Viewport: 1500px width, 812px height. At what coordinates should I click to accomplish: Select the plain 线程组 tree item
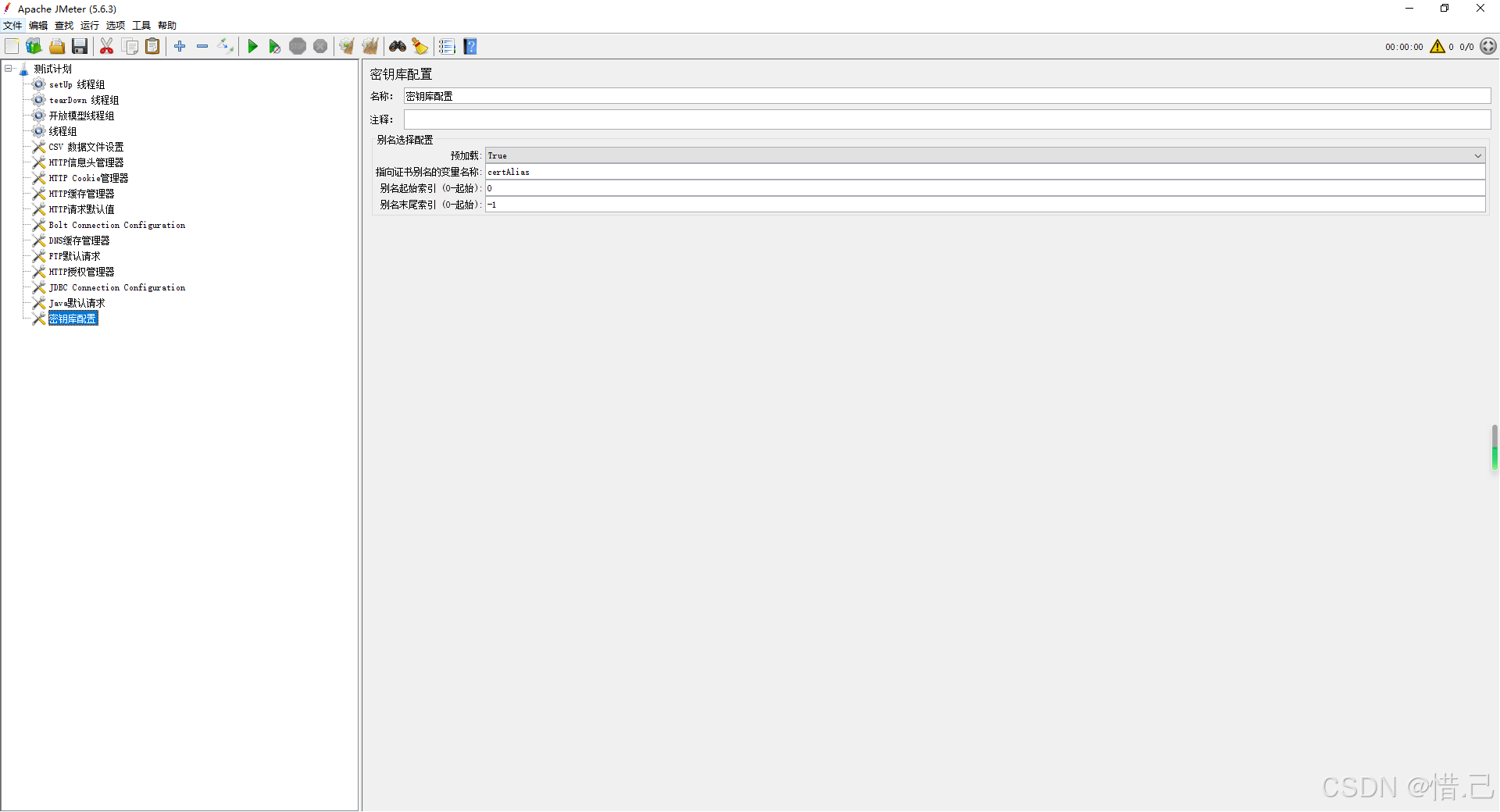coord(62,131)
